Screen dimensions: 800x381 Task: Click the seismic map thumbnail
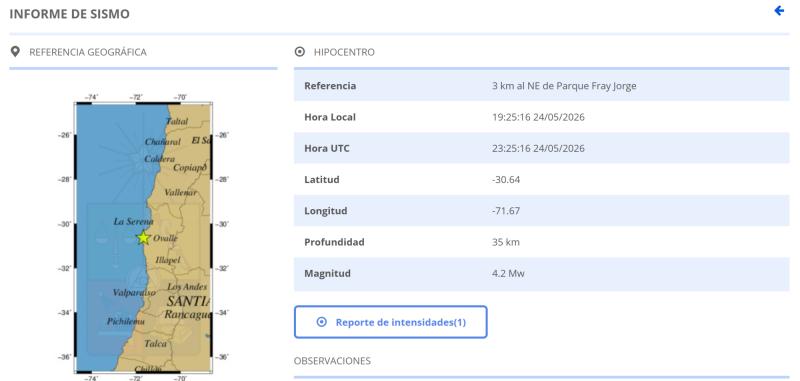coord(143,237)
